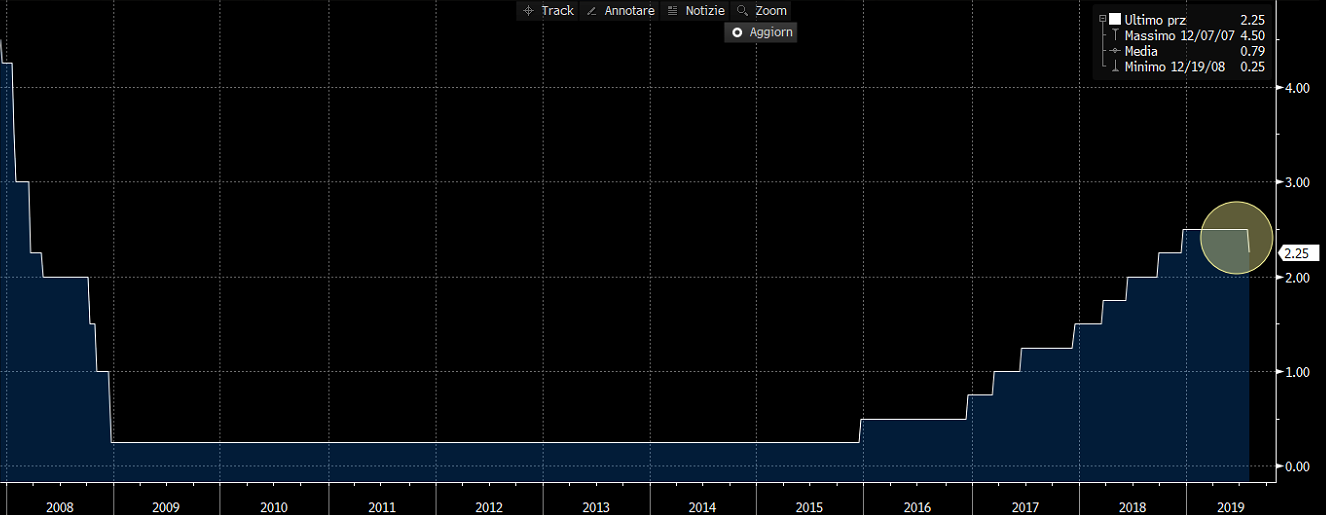Click the 2010 year label on time axis
Screen dimensions: 1326x515
tap(274, 507)
